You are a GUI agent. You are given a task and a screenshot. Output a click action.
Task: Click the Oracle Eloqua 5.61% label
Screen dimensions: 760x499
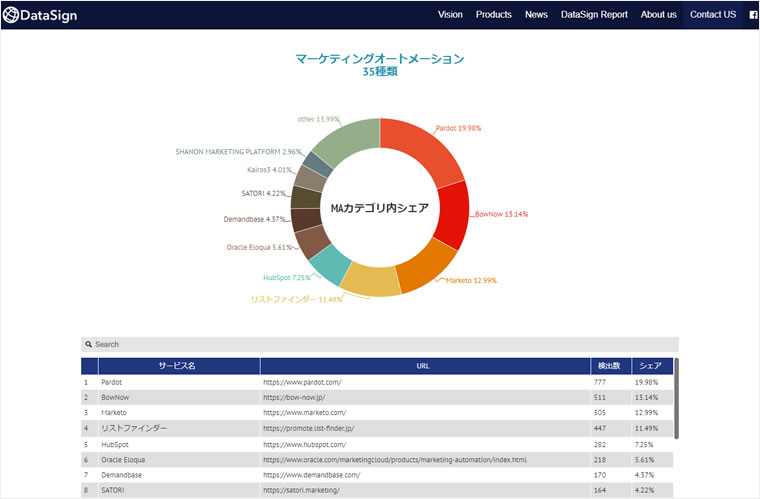point(259,247)
